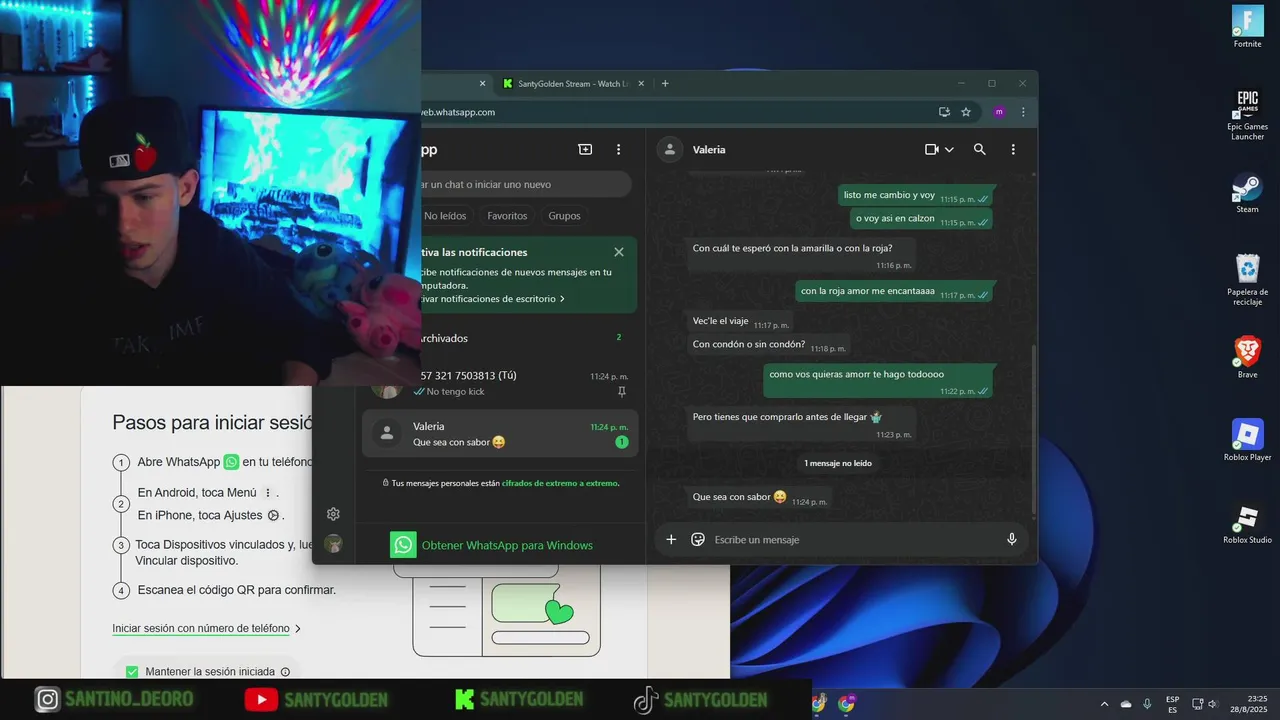Open the Chrome three-dot menu
The height and width of the screenshot is (720, 1280).
[1023, 112]
